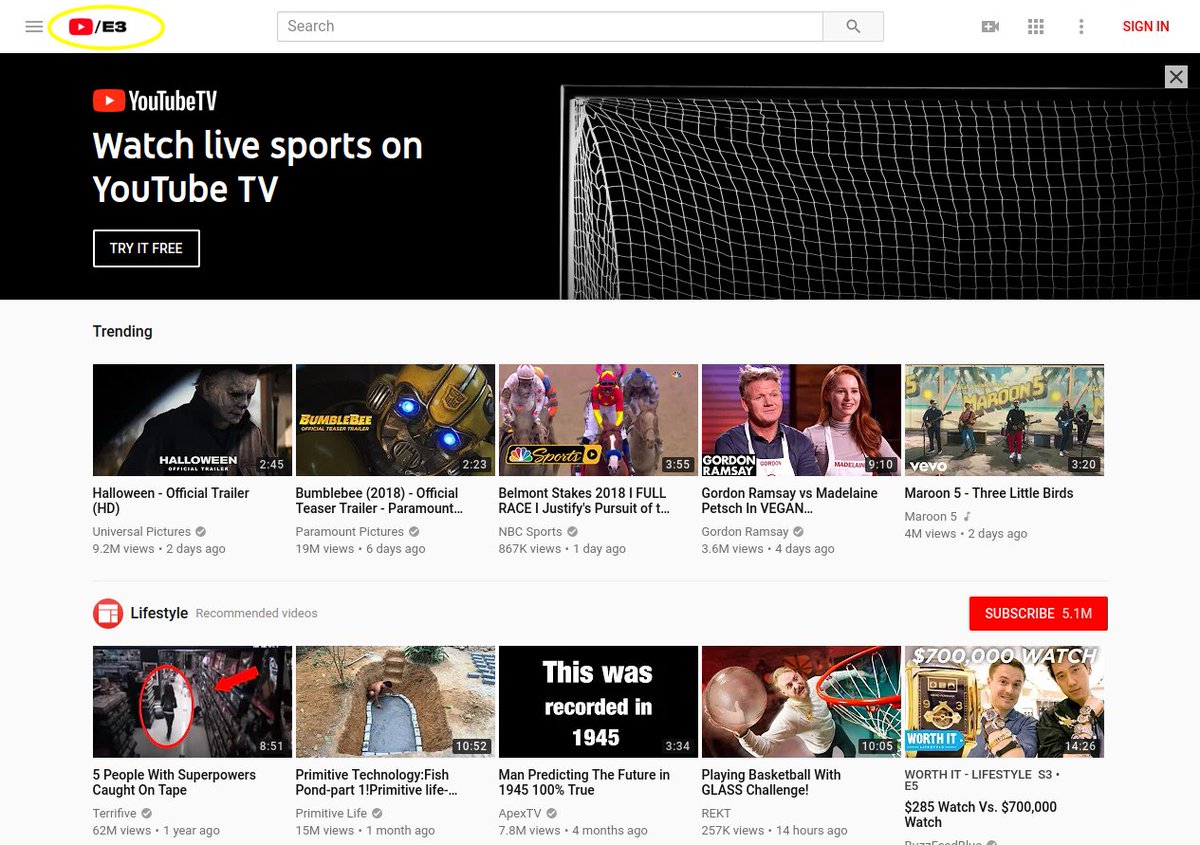
Task: Click the verified badge next to NBC Sports
Action: point(573,532)
